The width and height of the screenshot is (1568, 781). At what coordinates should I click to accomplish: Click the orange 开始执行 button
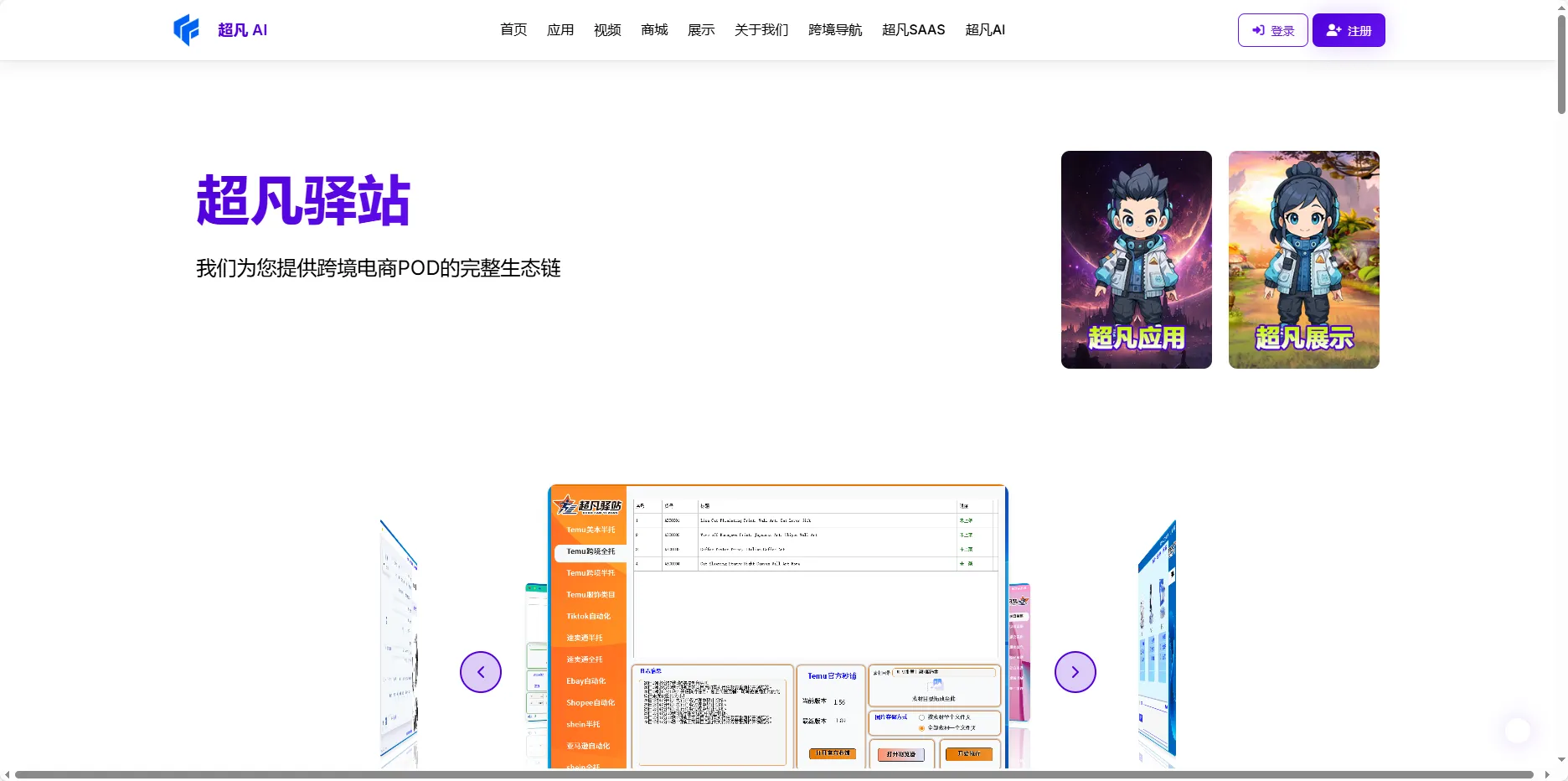pos(969,754)
